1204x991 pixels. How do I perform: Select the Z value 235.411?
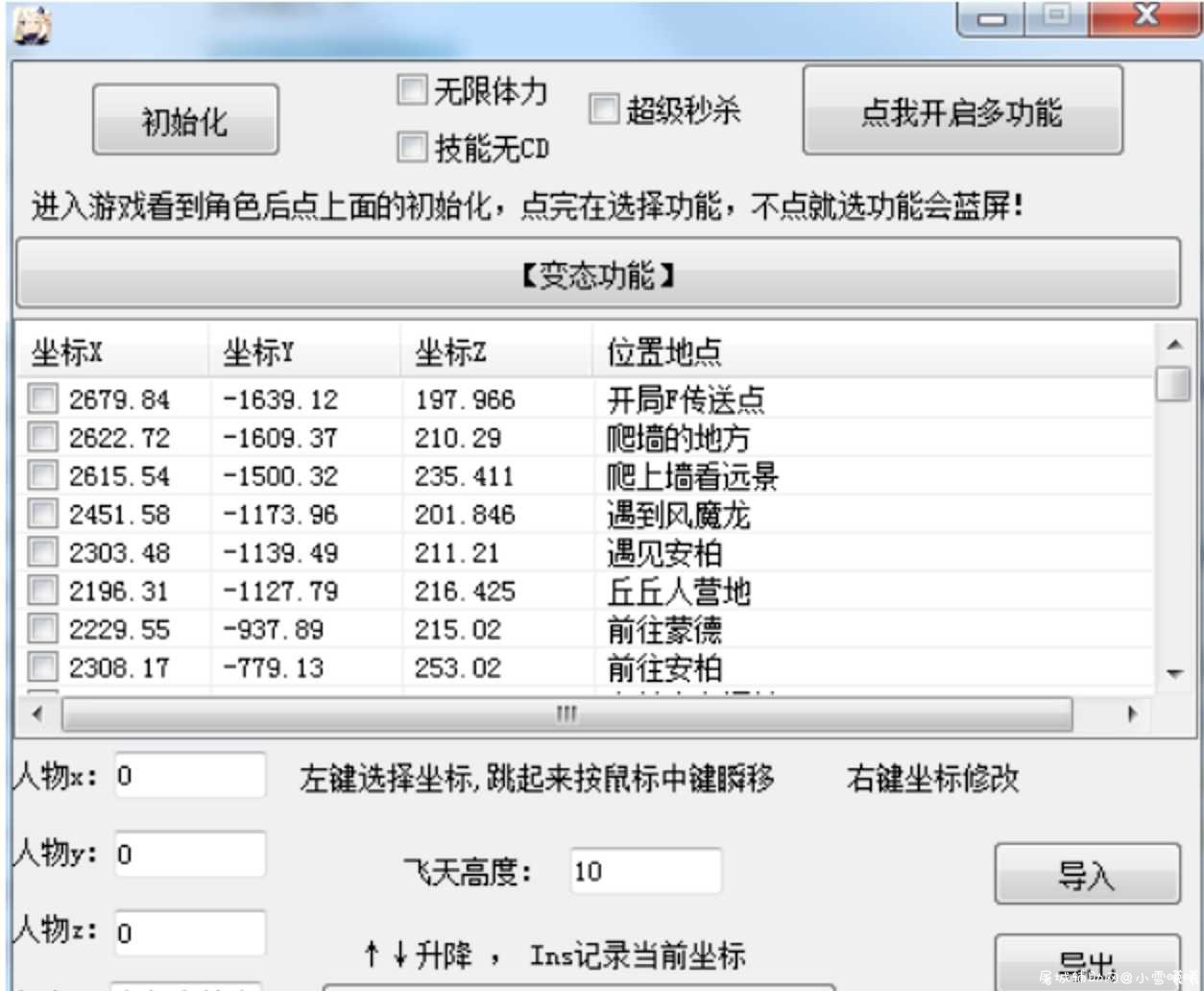(x=464, y=476)
